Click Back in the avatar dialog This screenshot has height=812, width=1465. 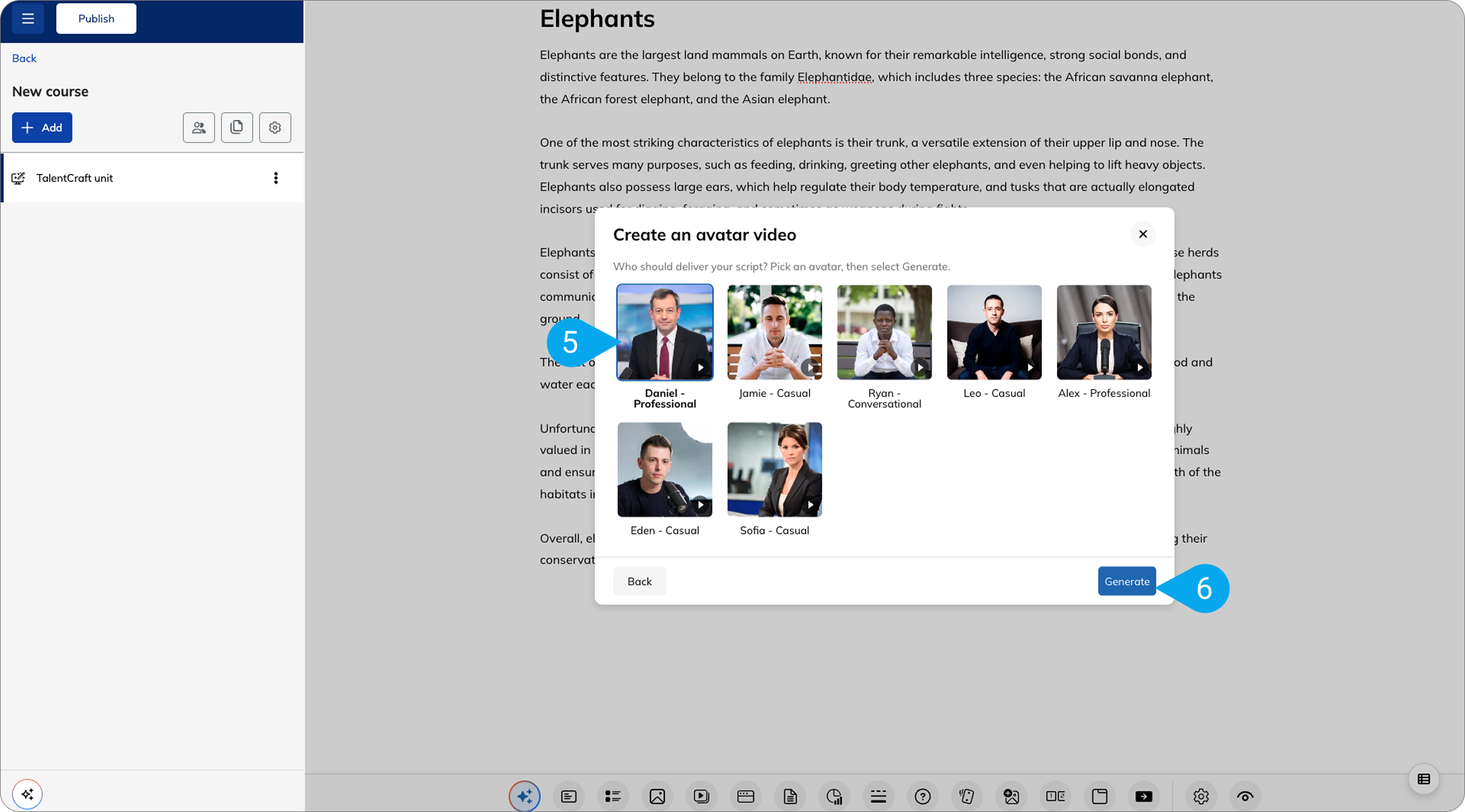point(640,582)
